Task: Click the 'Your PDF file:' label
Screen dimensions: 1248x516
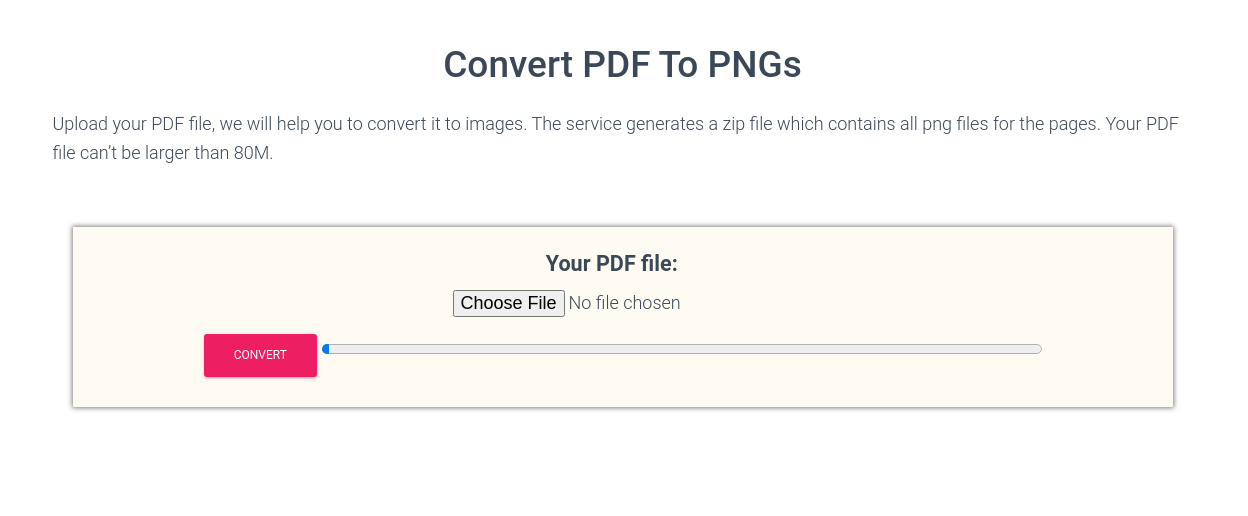Action: [x=612, y=263]
